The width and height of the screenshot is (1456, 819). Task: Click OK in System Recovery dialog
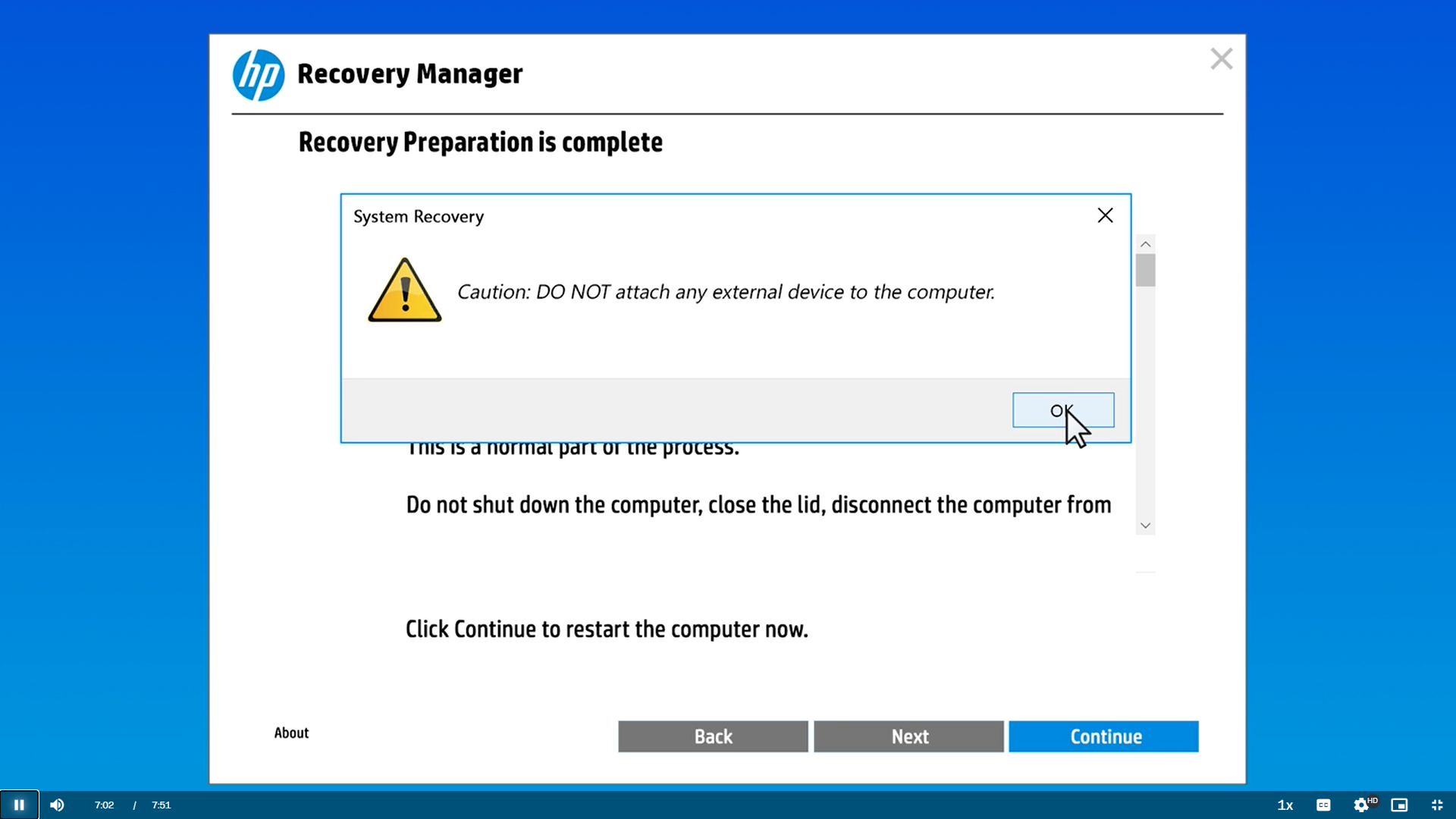click(1062, 410)
